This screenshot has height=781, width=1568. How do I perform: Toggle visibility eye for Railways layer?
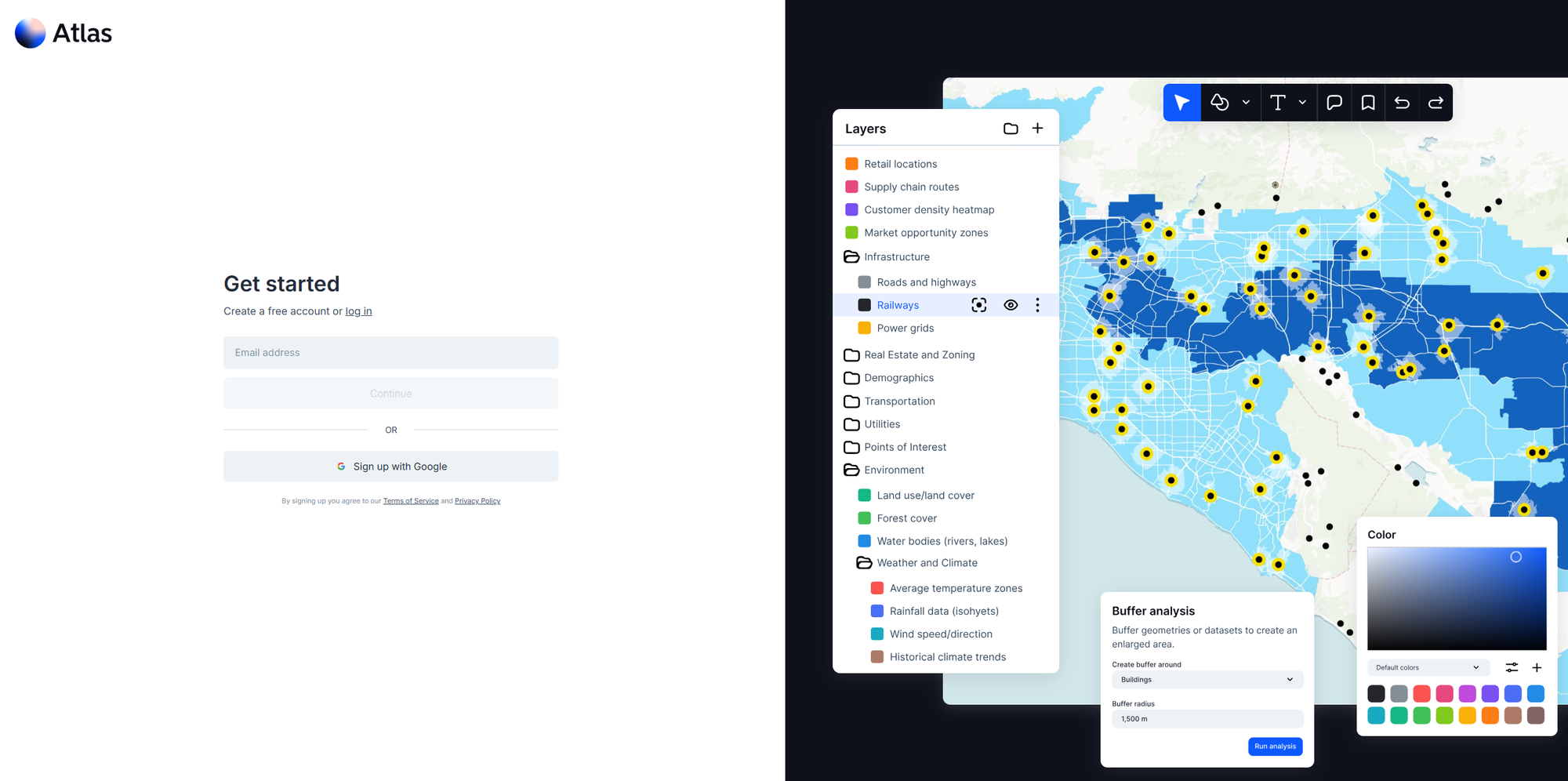tap(1011, 305)
